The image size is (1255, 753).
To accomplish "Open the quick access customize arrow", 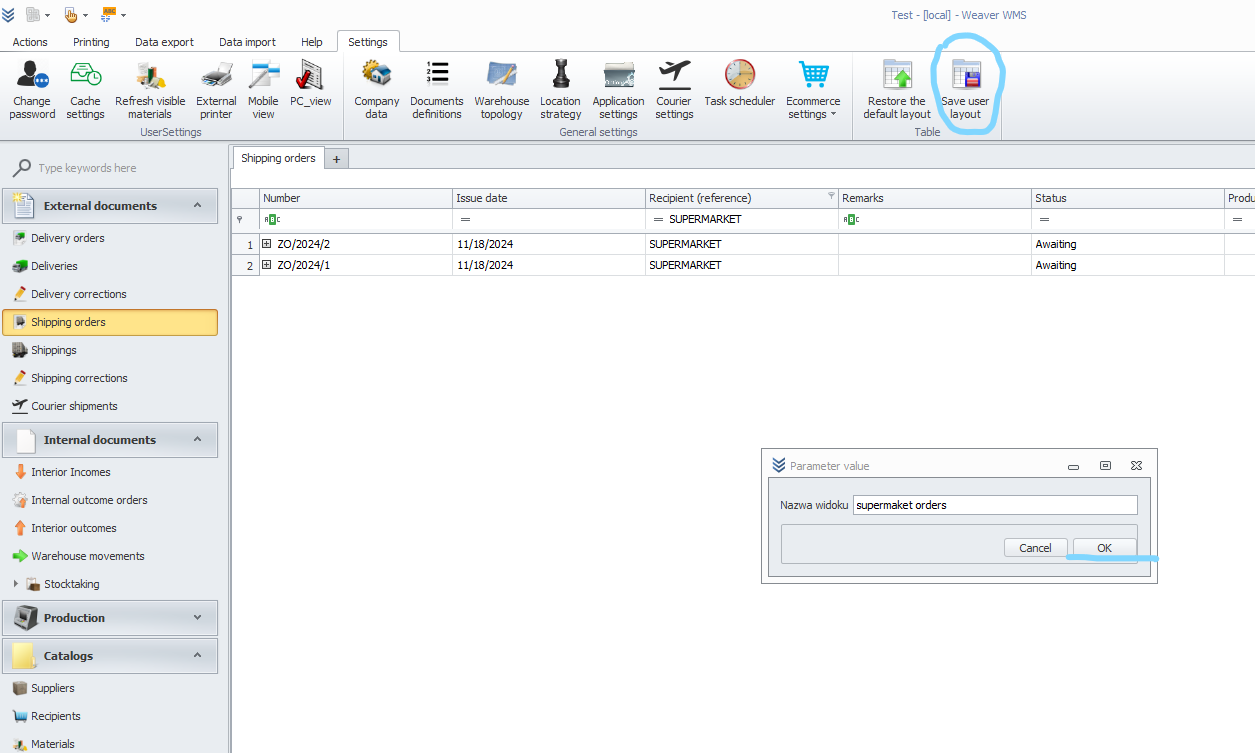I will pyautogui.click(x=123, y=15).
